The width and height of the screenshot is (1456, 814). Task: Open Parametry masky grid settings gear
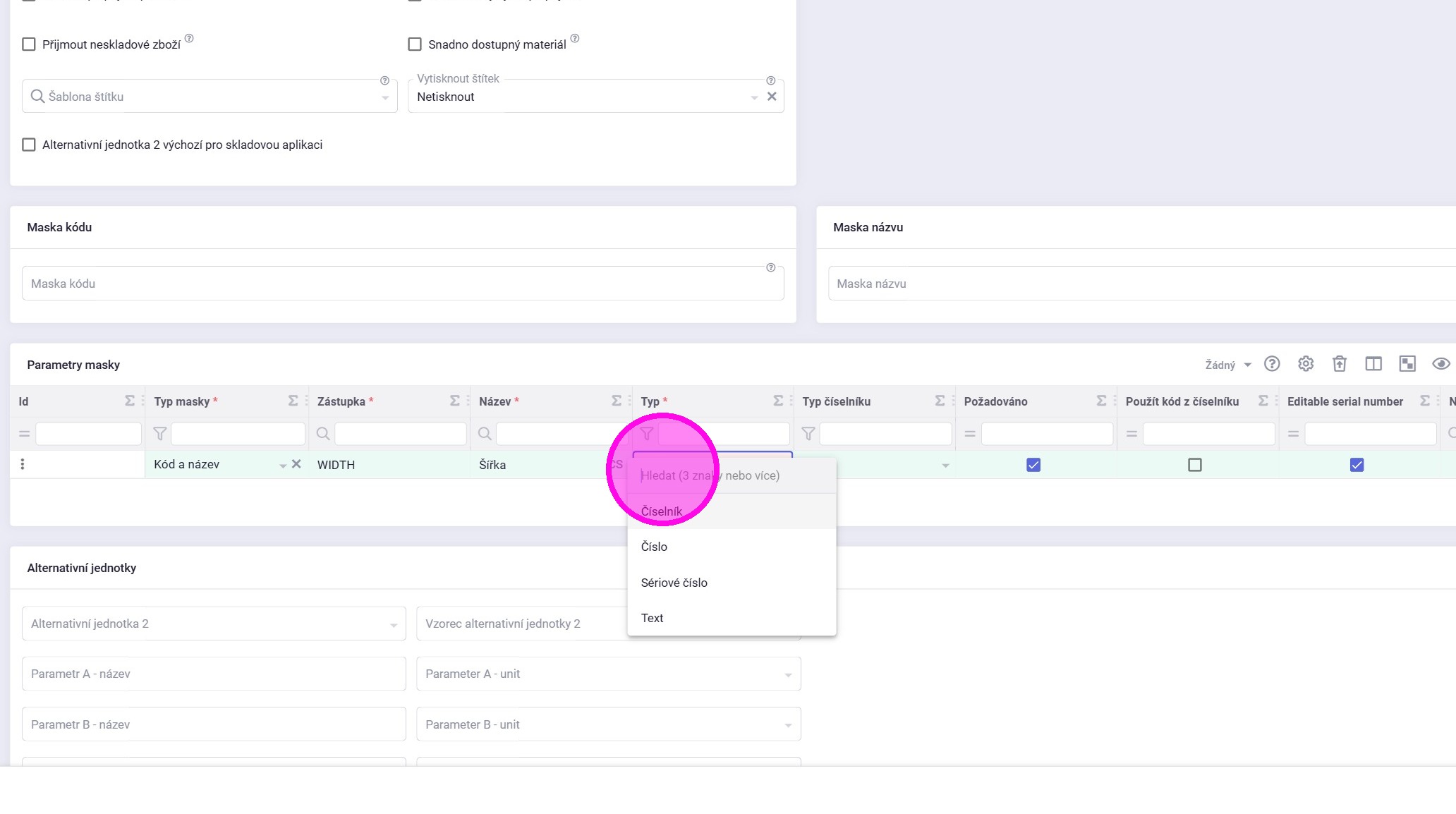pyautogui.click(x=1305, y=364)
